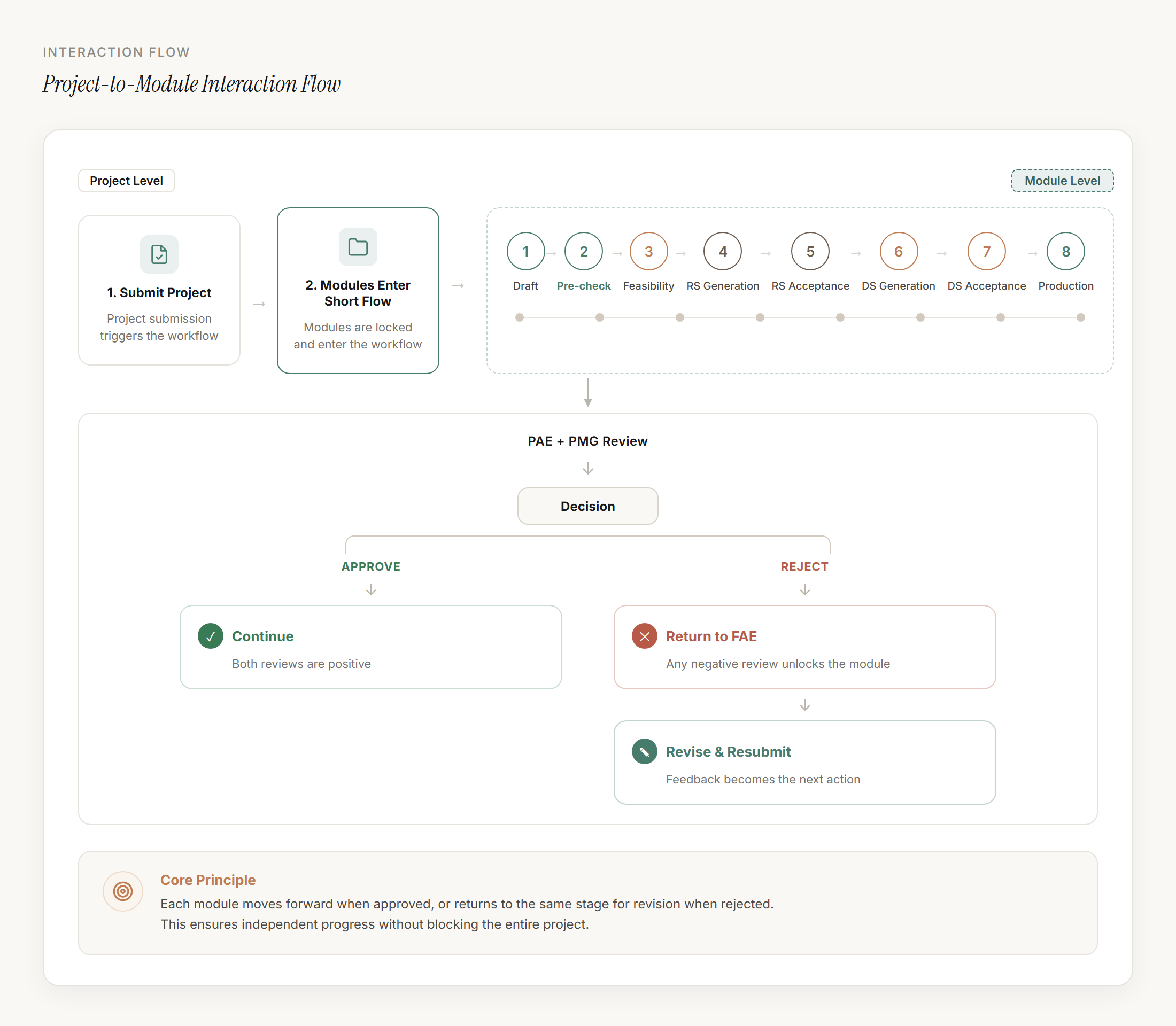1176x1026 pixels.
Task: Select step 4 RS Generation circle
Action: tap(723, 251)
